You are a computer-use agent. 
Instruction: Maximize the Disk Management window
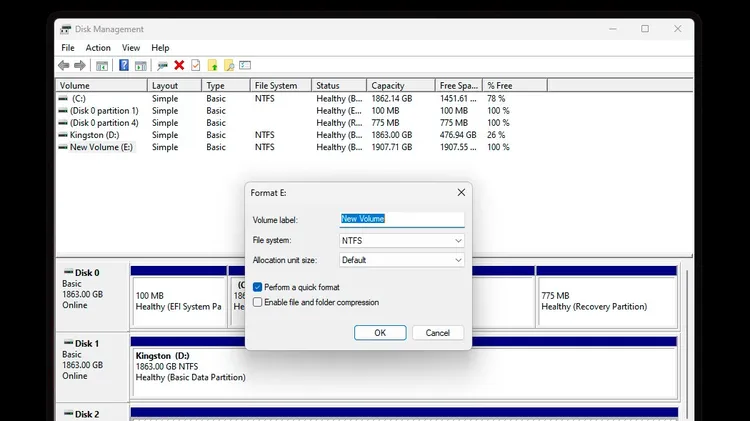pyautogui.click(x=645, y=29)
